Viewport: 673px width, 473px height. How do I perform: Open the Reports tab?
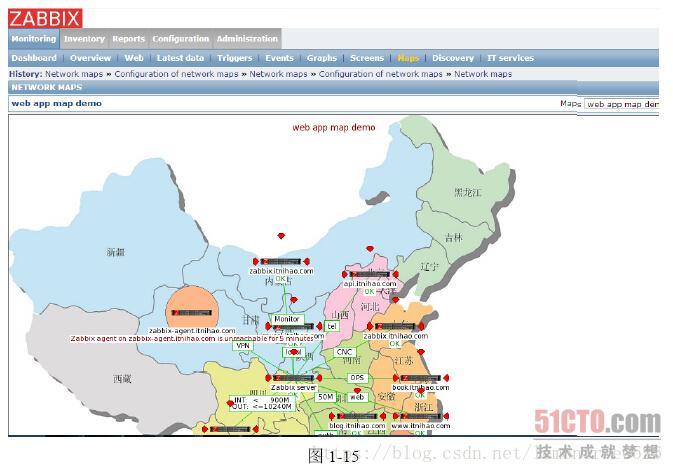(x=128, y=39)
